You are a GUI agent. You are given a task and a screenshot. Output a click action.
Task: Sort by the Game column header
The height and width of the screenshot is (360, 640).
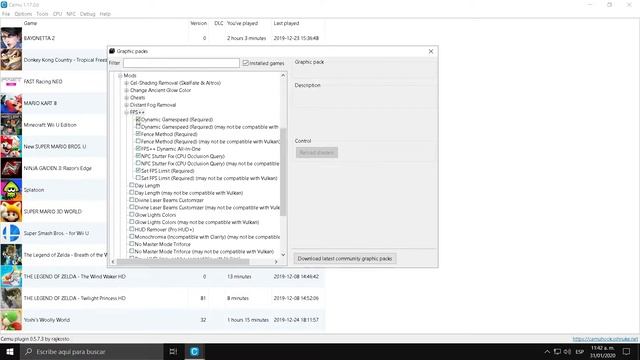31,23
